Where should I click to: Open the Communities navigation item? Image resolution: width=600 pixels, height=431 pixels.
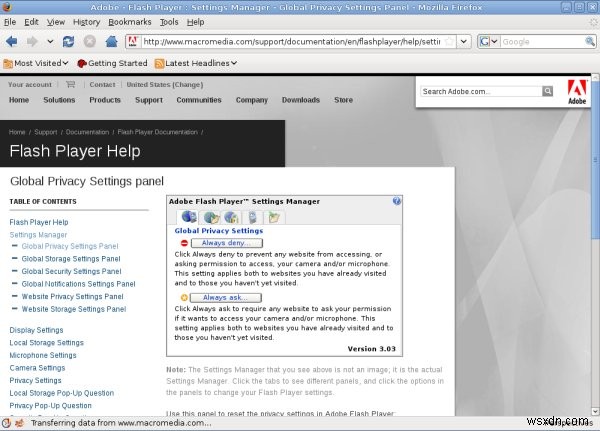tap(199, 100)
